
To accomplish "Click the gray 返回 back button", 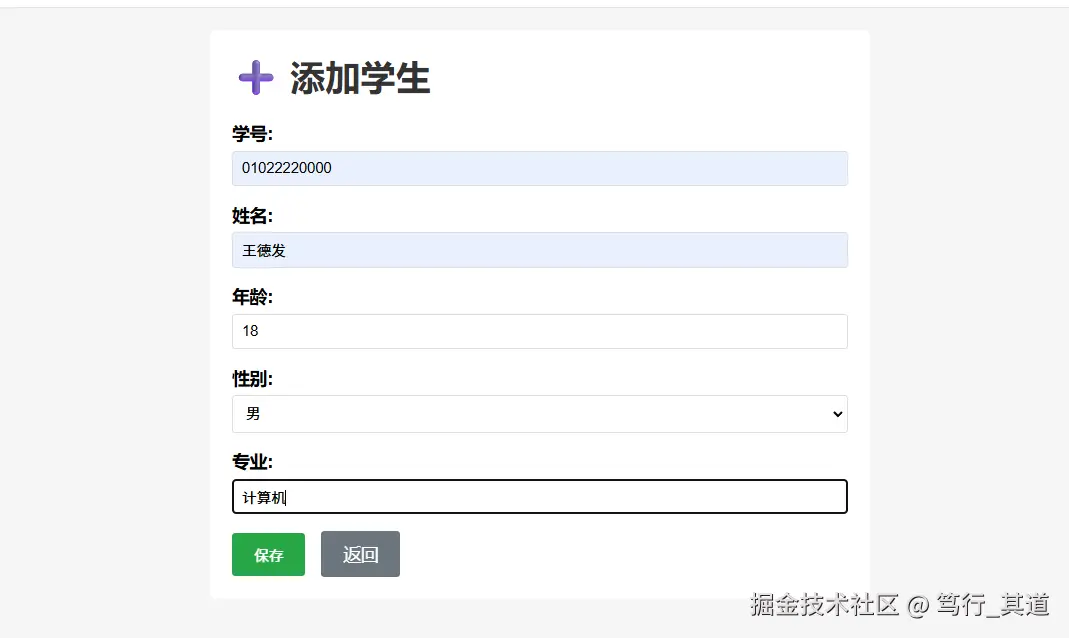I will (x=360, y=554).
